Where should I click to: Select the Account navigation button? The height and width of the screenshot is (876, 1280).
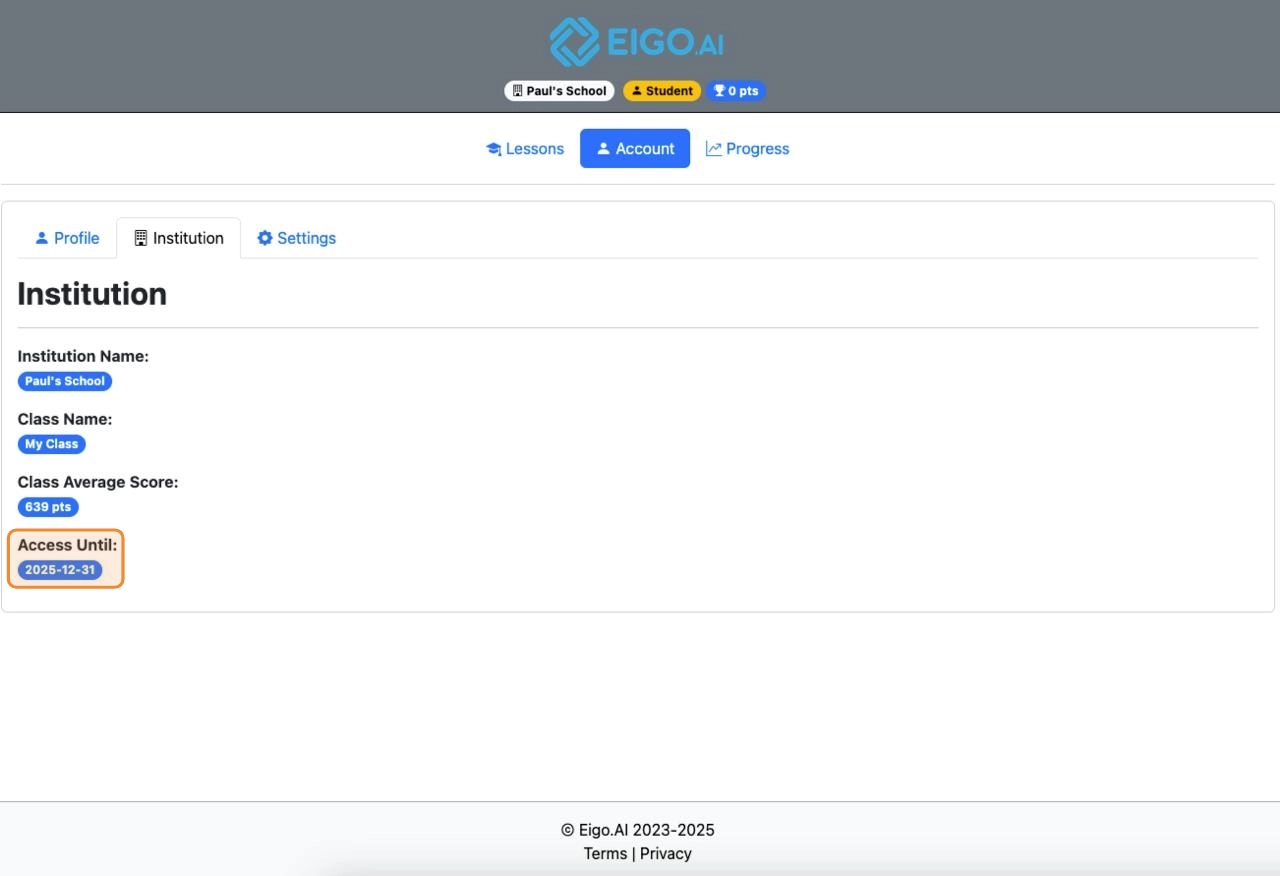pyautogui.click(x=635, y=149)
